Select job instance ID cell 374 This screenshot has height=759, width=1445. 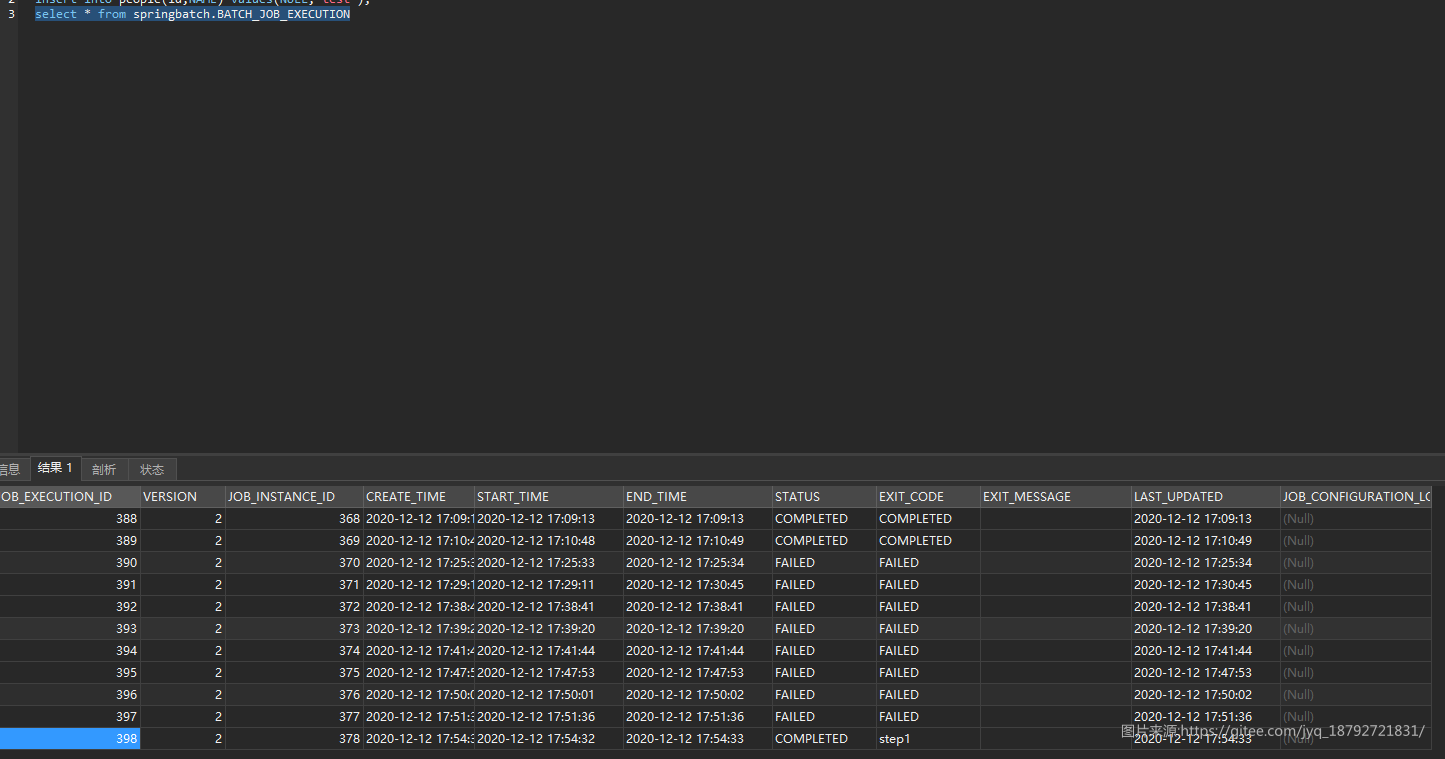tap(294, 651)
